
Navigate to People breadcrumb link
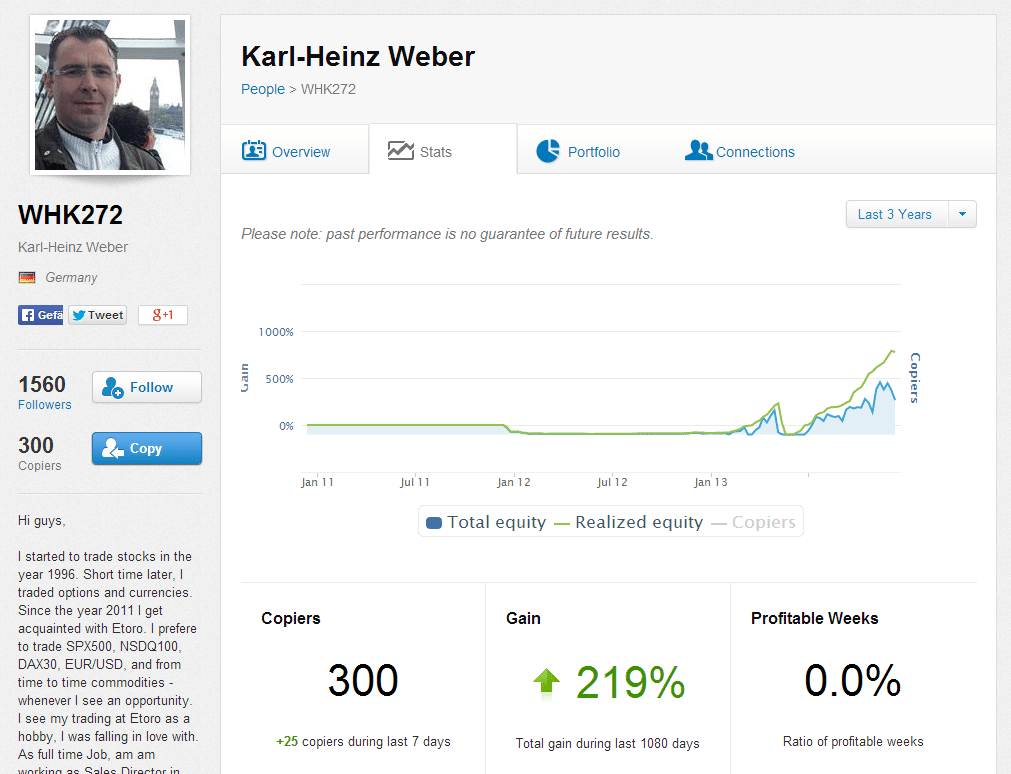pyautogui.click(x=263, y=89)
